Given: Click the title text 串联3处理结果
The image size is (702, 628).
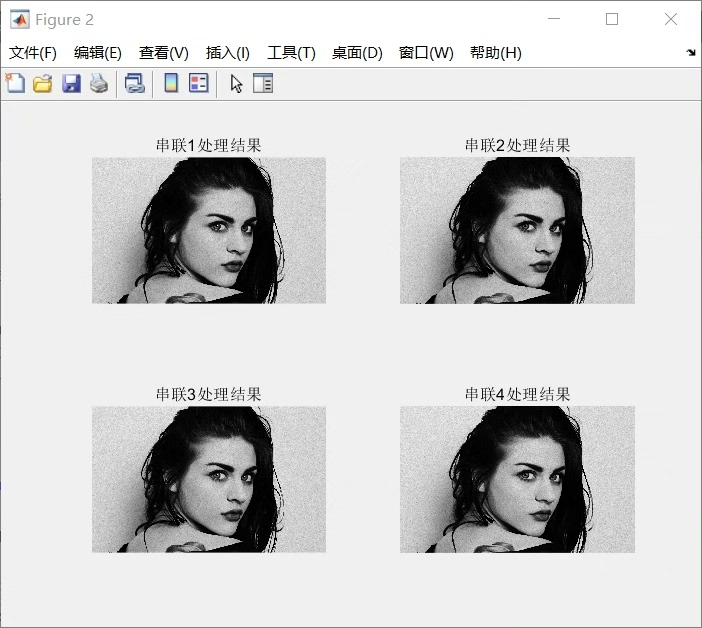Looking at the screenshot, I should [x=209, y=394].
